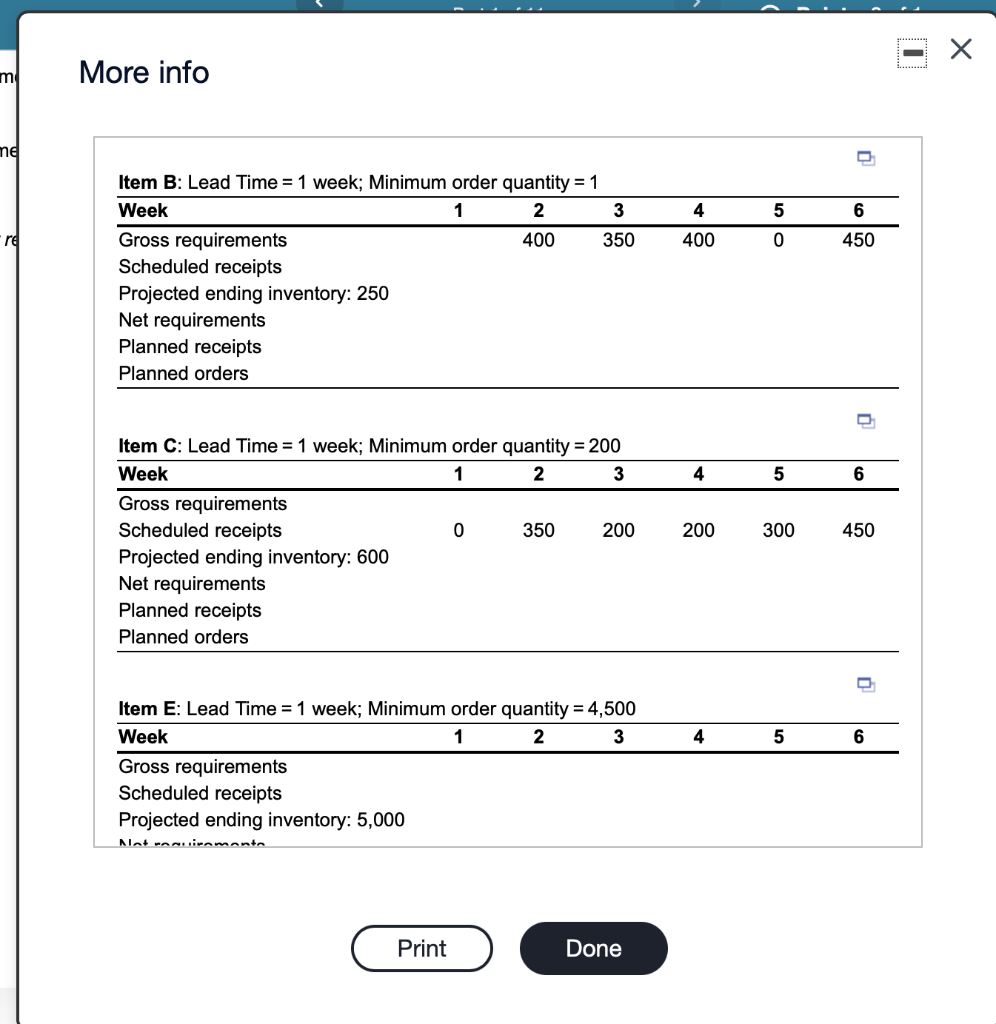This screenshot has height=1024, width=996.
Task: Click Item B week 3 gross requirement 350
Action: pyautogui.click(x=618, y=240)
